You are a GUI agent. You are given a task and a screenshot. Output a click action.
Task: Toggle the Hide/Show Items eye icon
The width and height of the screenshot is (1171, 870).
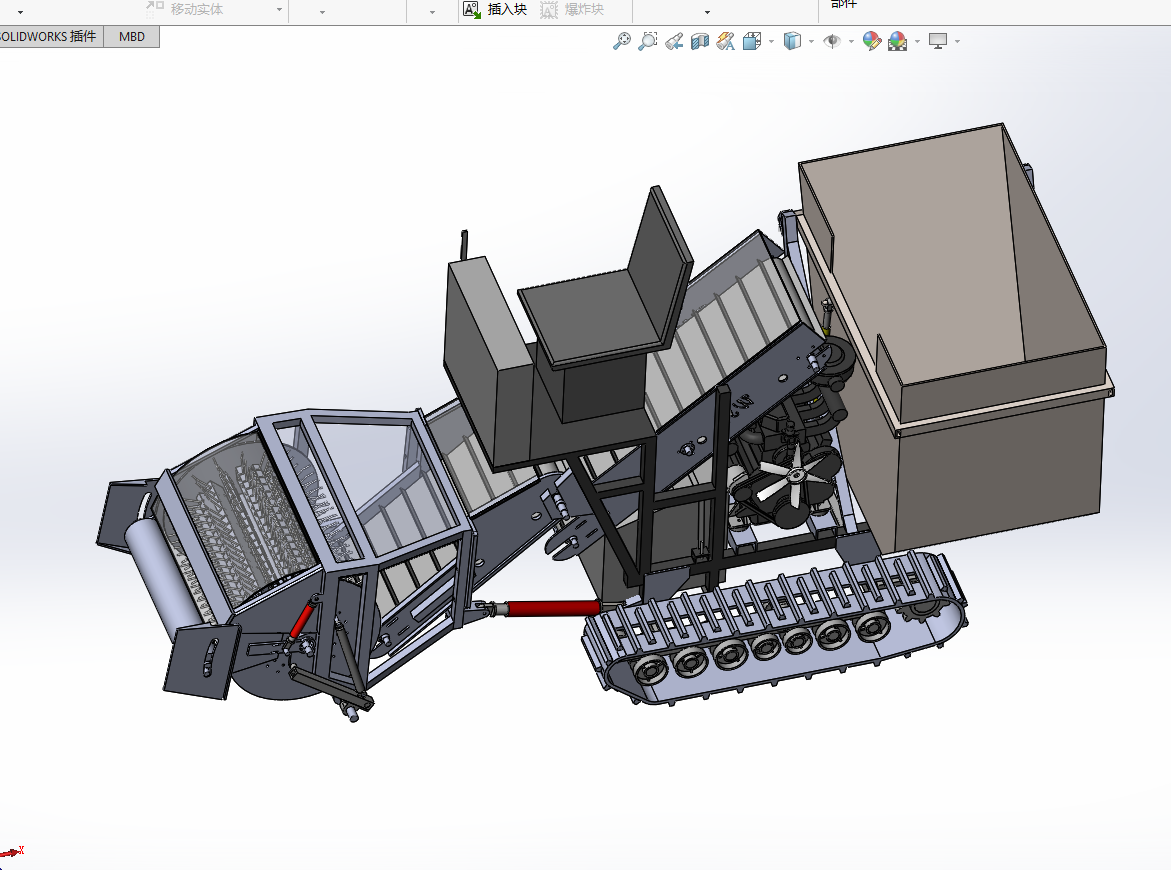click(x=832, y=41)
